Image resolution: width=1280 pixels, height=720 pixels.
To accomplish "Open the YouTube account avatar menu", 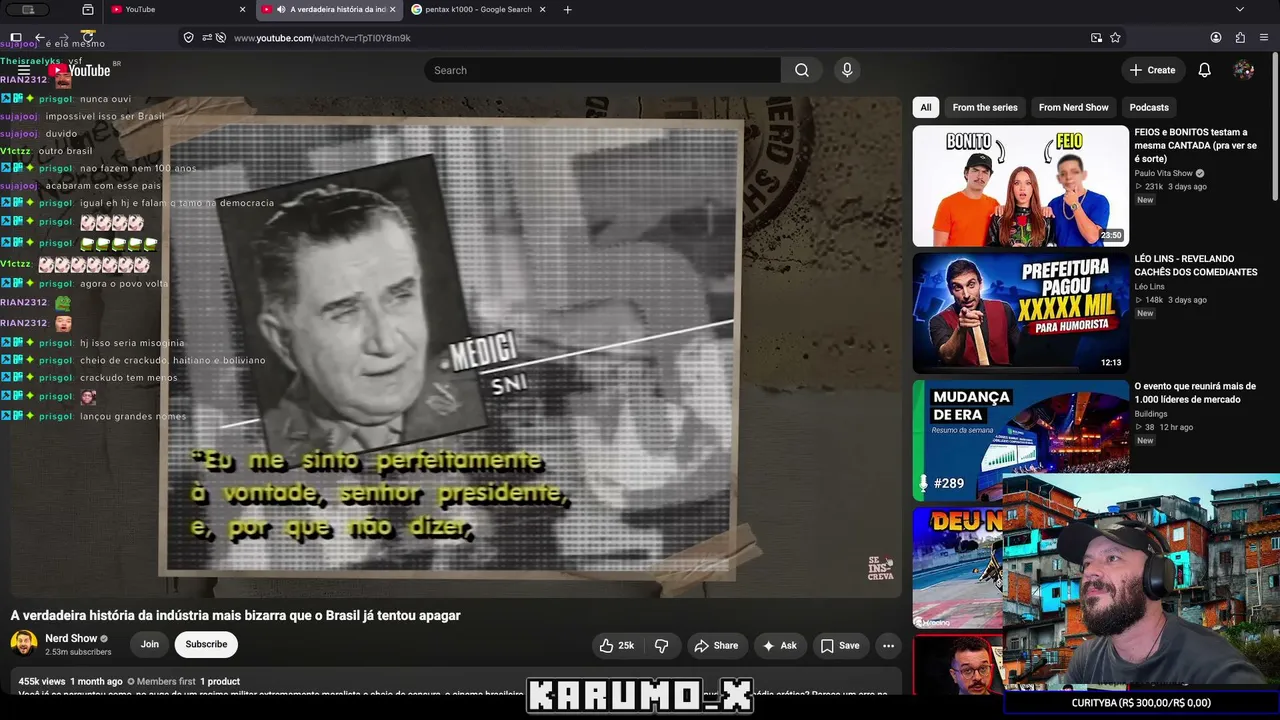I will coord(1244,70).
